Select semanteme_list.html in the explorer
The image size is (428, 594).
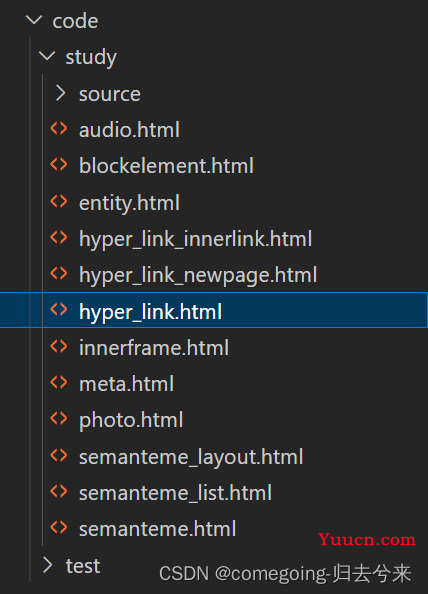click(175, 493)
